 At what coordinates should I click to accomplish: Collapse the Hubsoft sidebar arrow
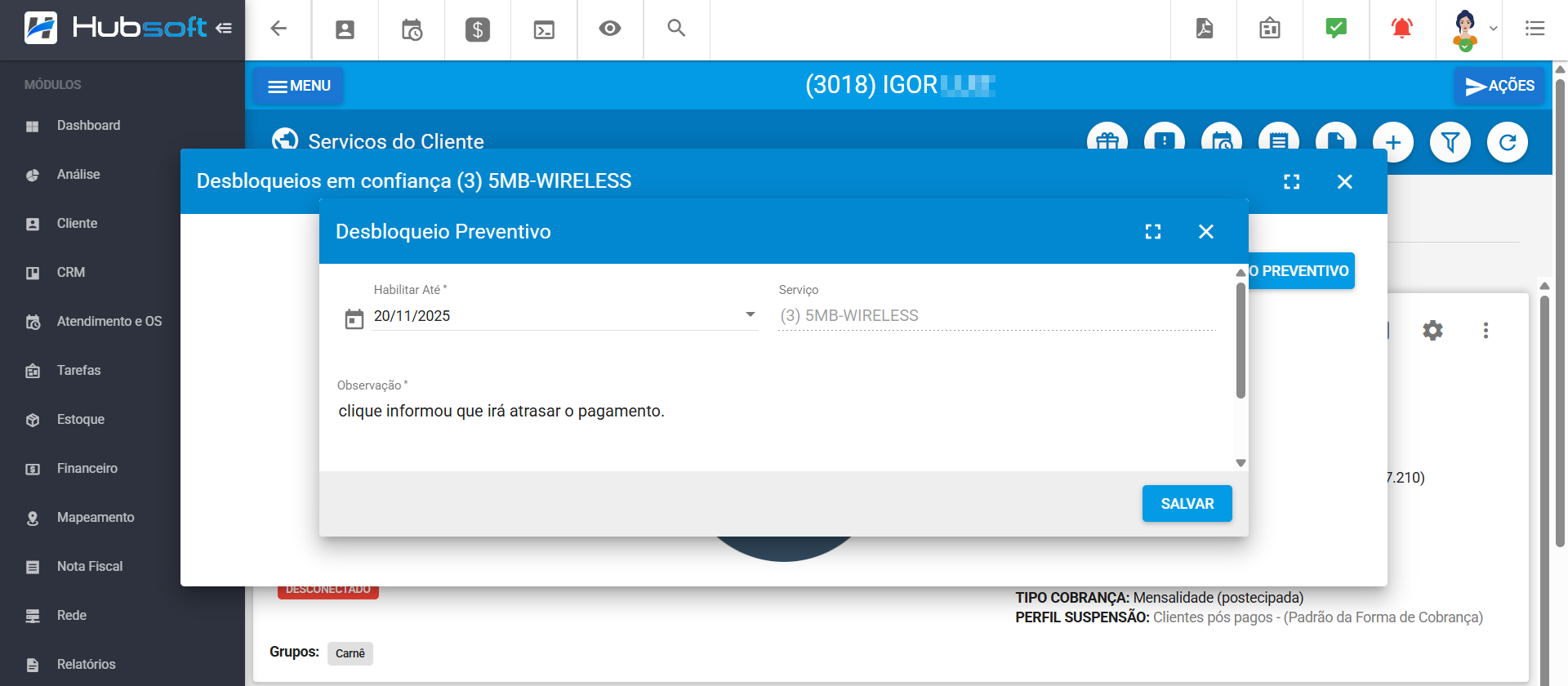[224, 28]
